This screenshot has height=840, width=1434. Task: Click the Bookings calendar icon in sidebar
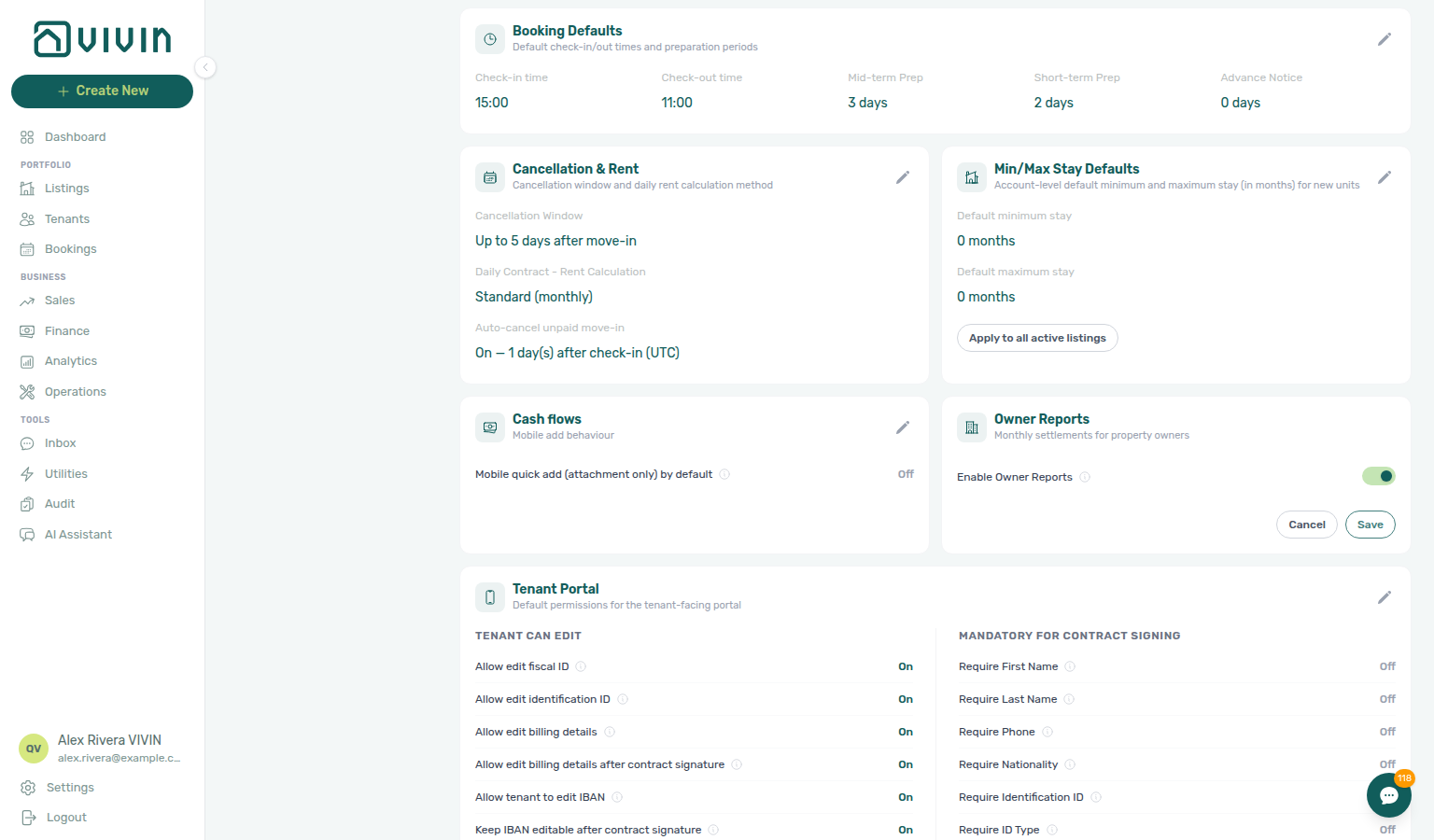click(x=27, y=249)
